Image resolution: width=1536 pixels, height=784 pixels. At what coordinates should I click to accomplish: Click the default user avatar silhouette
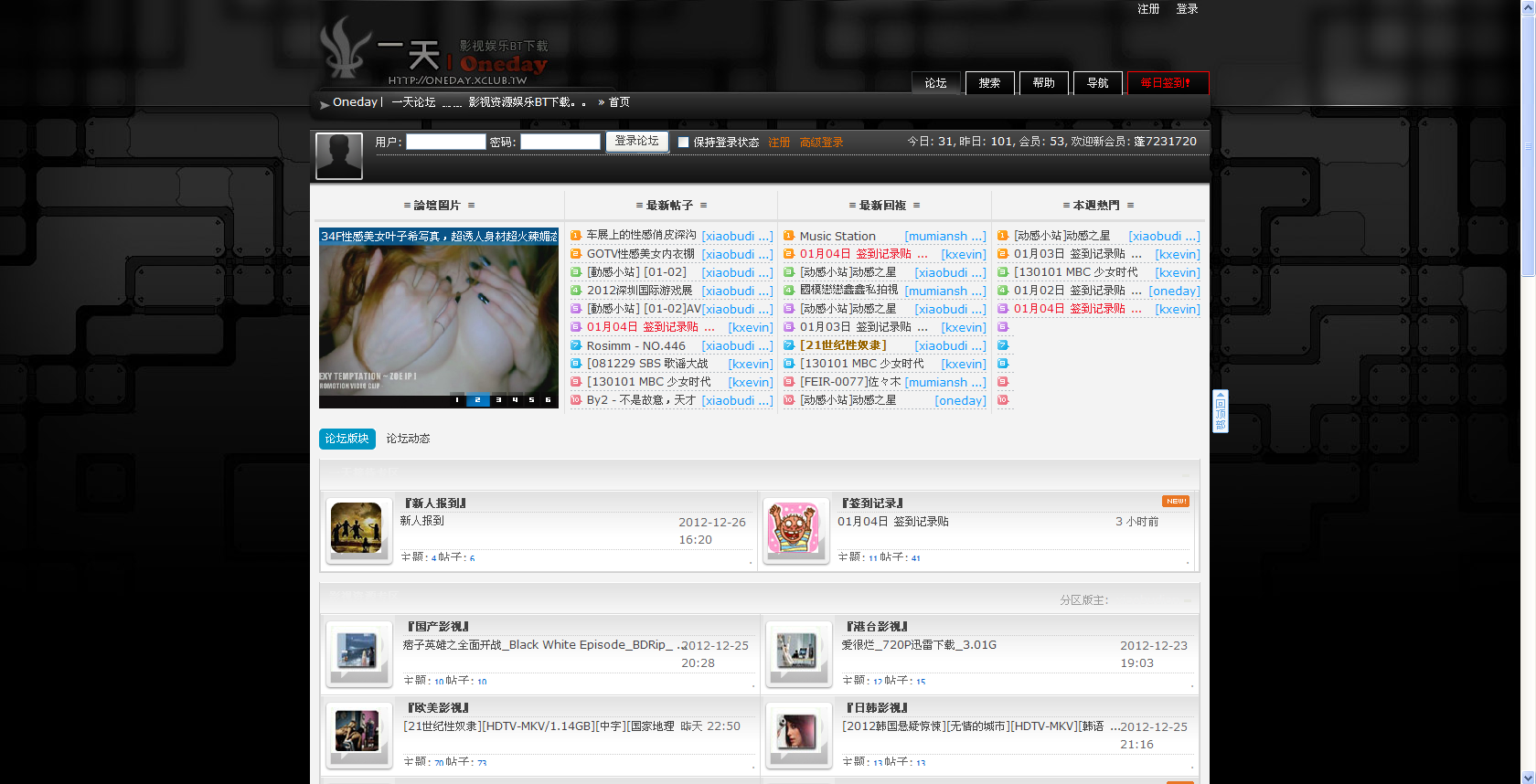(339, 156)
